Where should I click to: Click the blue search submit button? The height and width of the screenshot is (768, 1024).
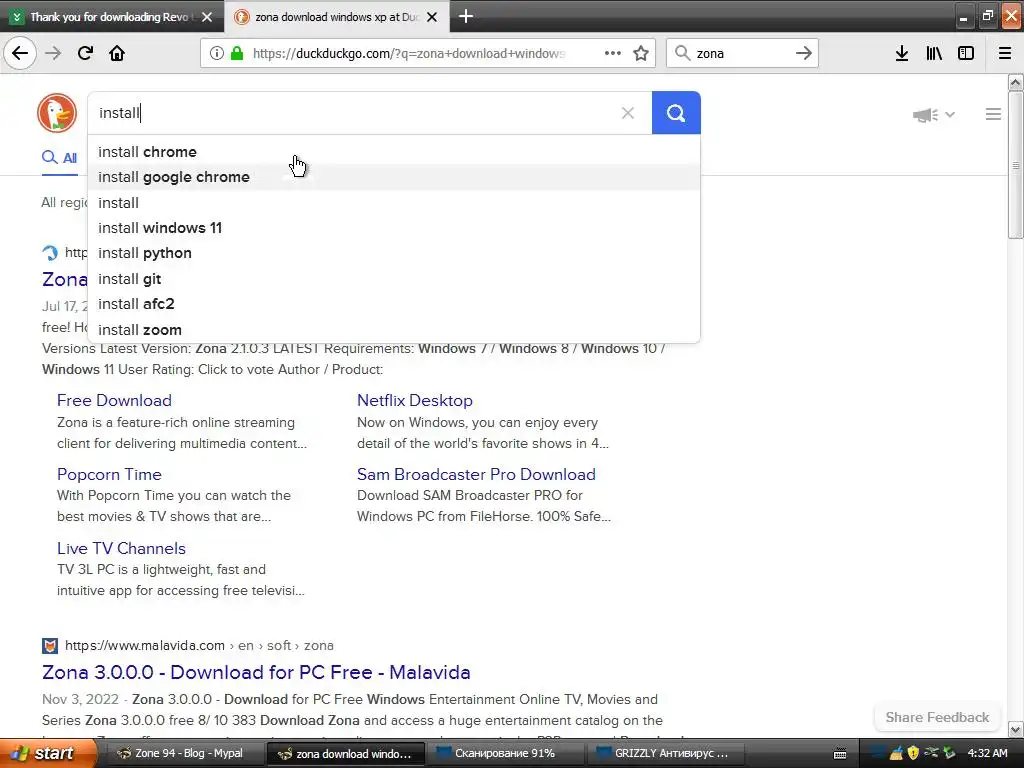tap(676, 113)
